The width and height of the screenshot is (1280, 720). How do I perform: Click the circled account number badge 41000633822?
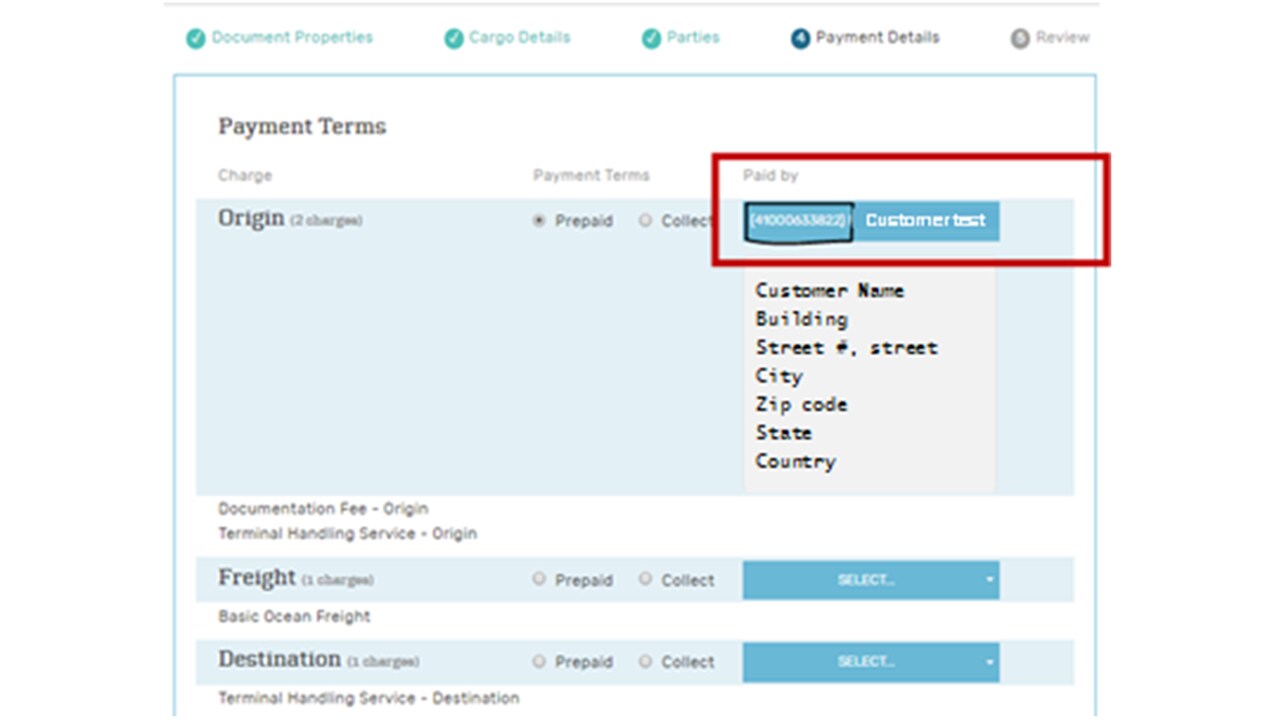(x=797, y=222)
